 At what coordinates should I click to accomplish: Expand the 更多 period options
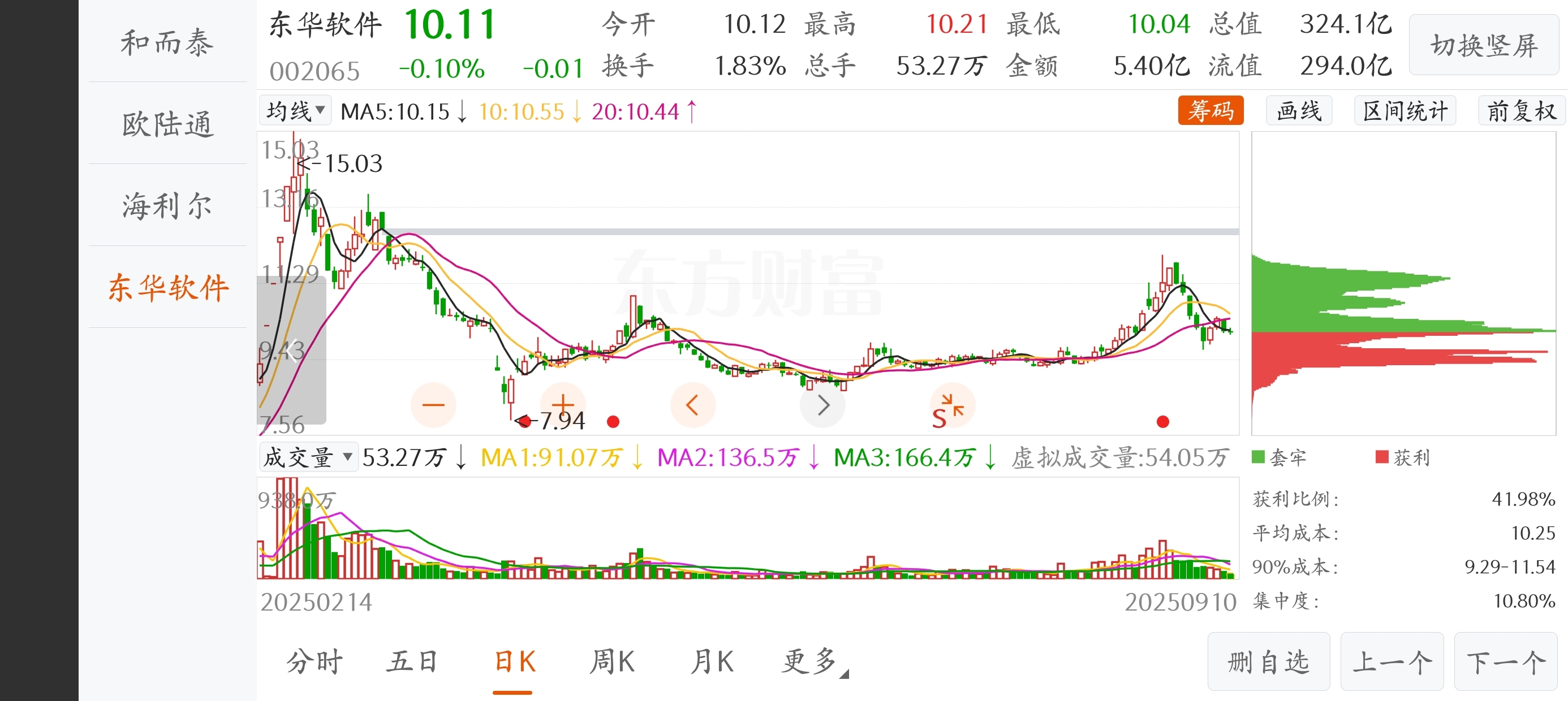814,662
